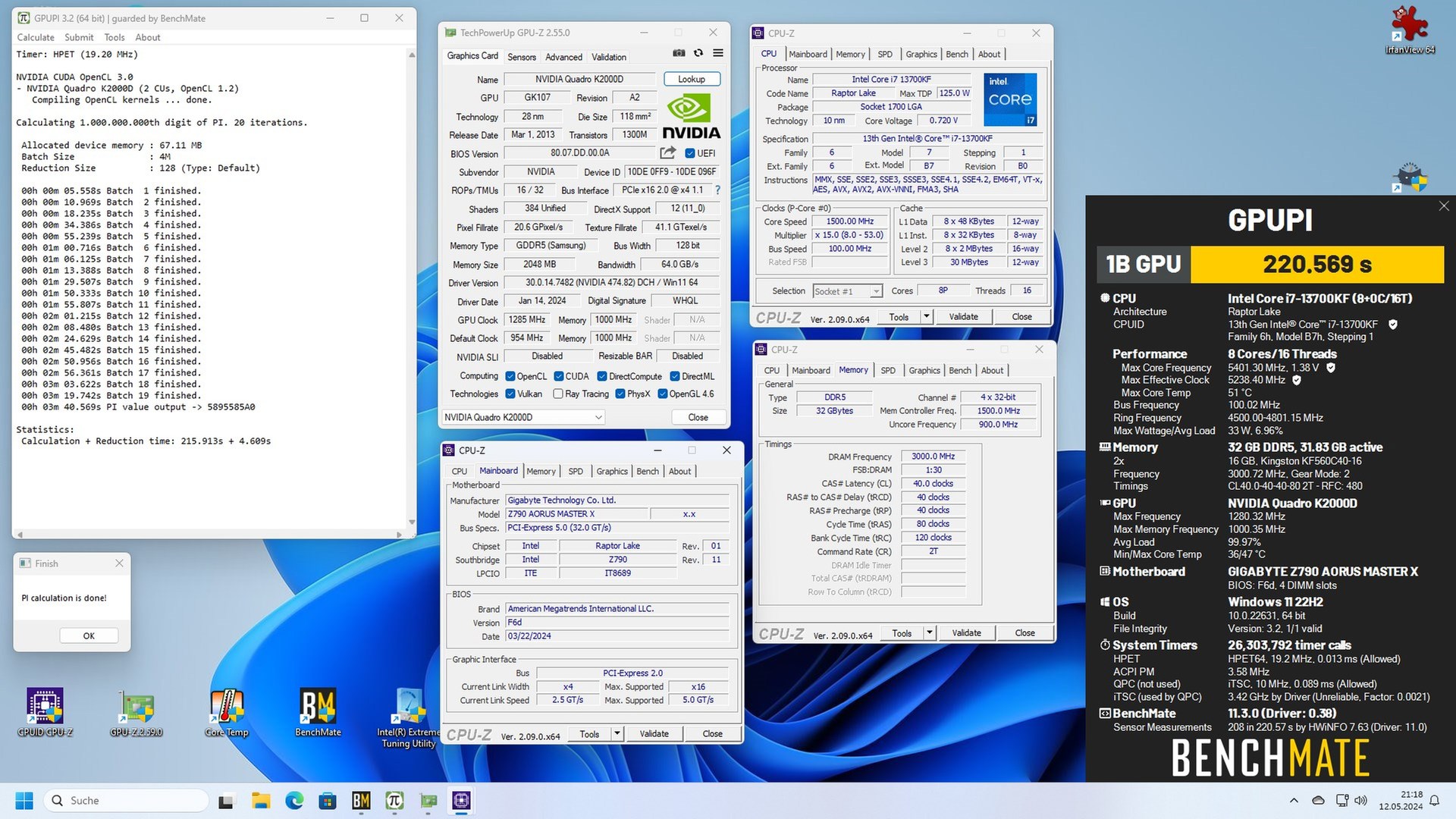Click the Windows Start button in taskbar
The width and height of the screenshot is (1456, 819).
click(24, 801)
